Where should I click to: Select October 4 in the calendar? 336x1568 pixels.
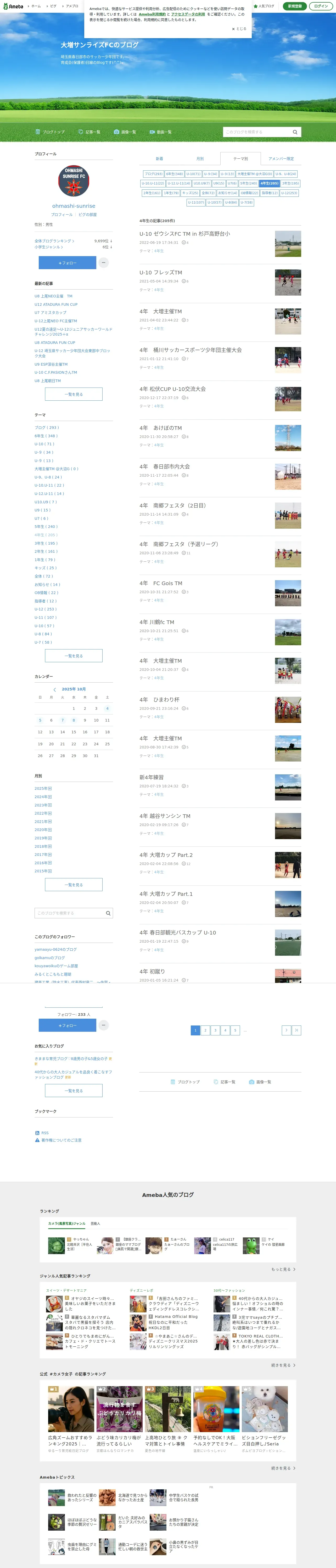point(107,708)
